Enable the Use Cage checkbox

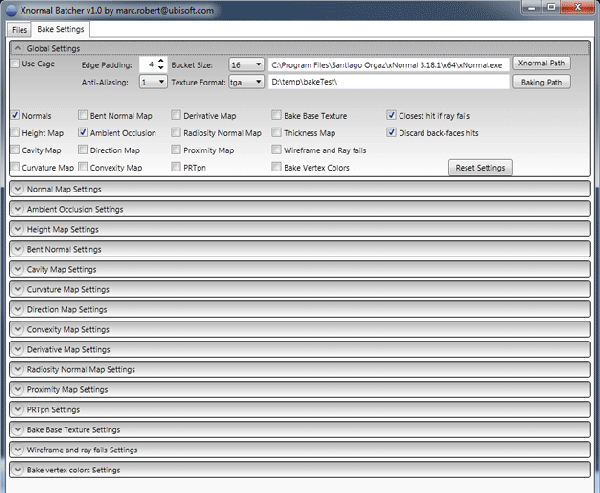(x=15, y=63)
